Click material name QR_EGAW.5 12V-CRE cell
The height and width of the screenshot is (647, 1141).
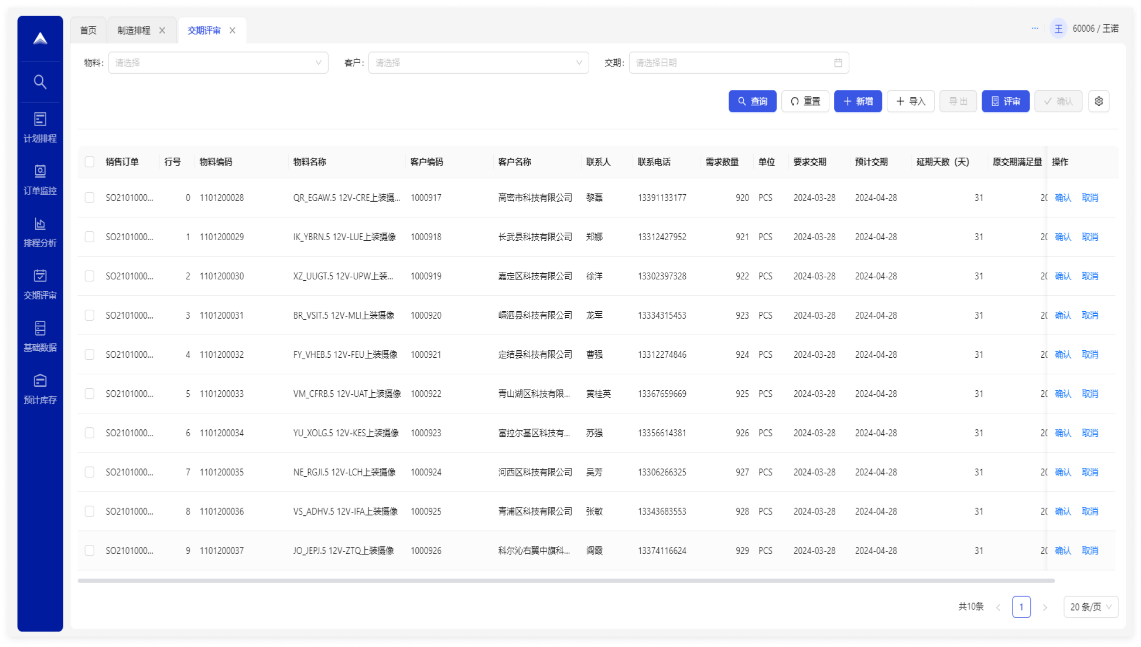tap(346, 197)
